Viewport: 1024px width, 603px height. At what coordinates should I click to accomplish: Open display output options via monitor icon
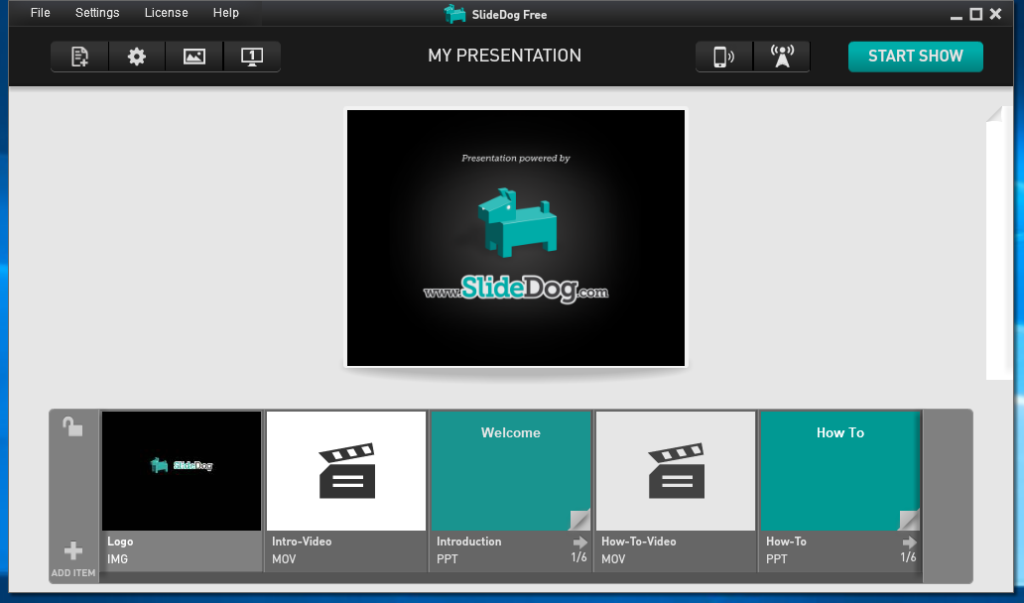250,56
